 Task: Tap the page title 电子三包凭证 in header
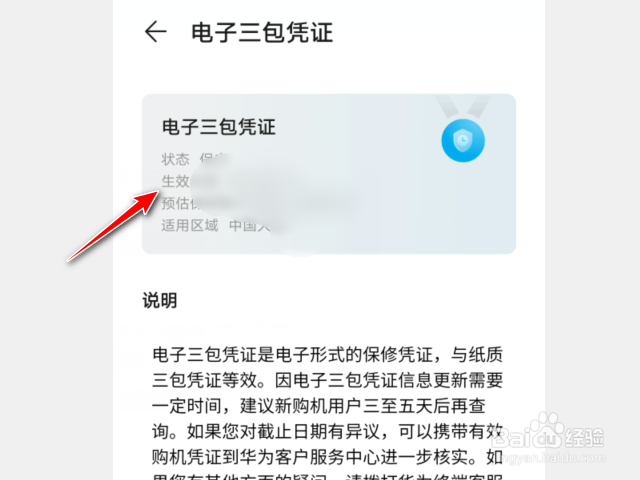[262, 33]
